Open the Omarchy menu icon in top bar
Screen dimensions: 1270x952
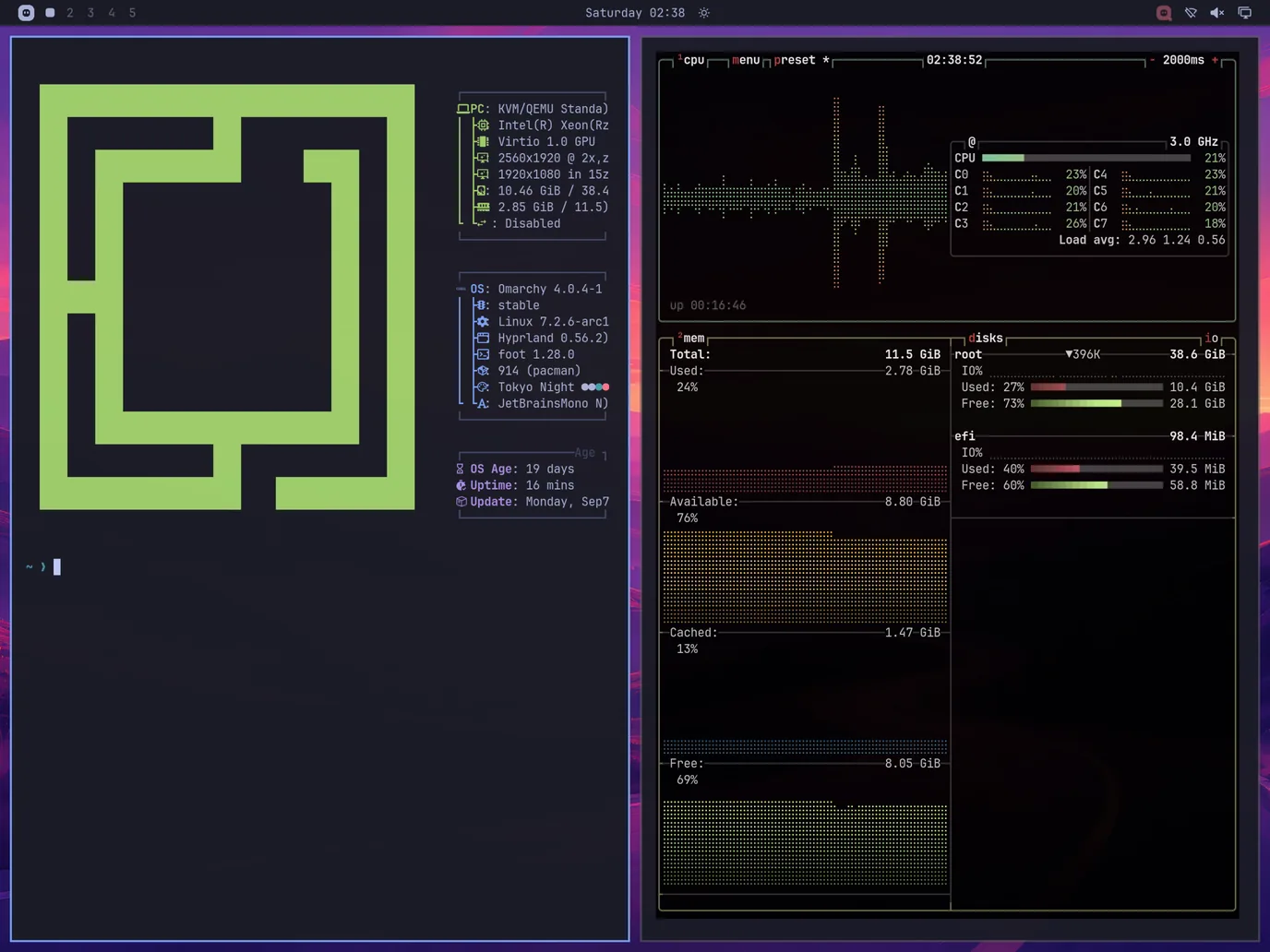[26, 13]
